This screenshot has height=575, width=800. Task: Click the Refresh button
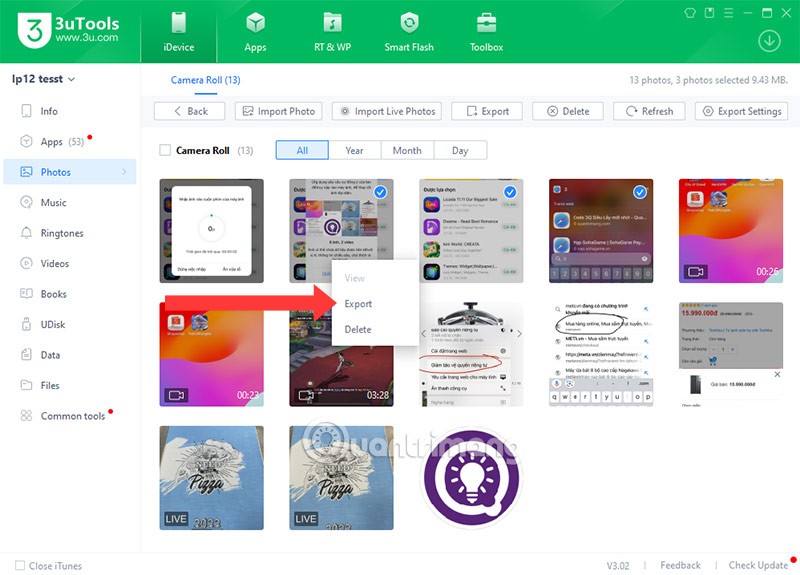648,111
